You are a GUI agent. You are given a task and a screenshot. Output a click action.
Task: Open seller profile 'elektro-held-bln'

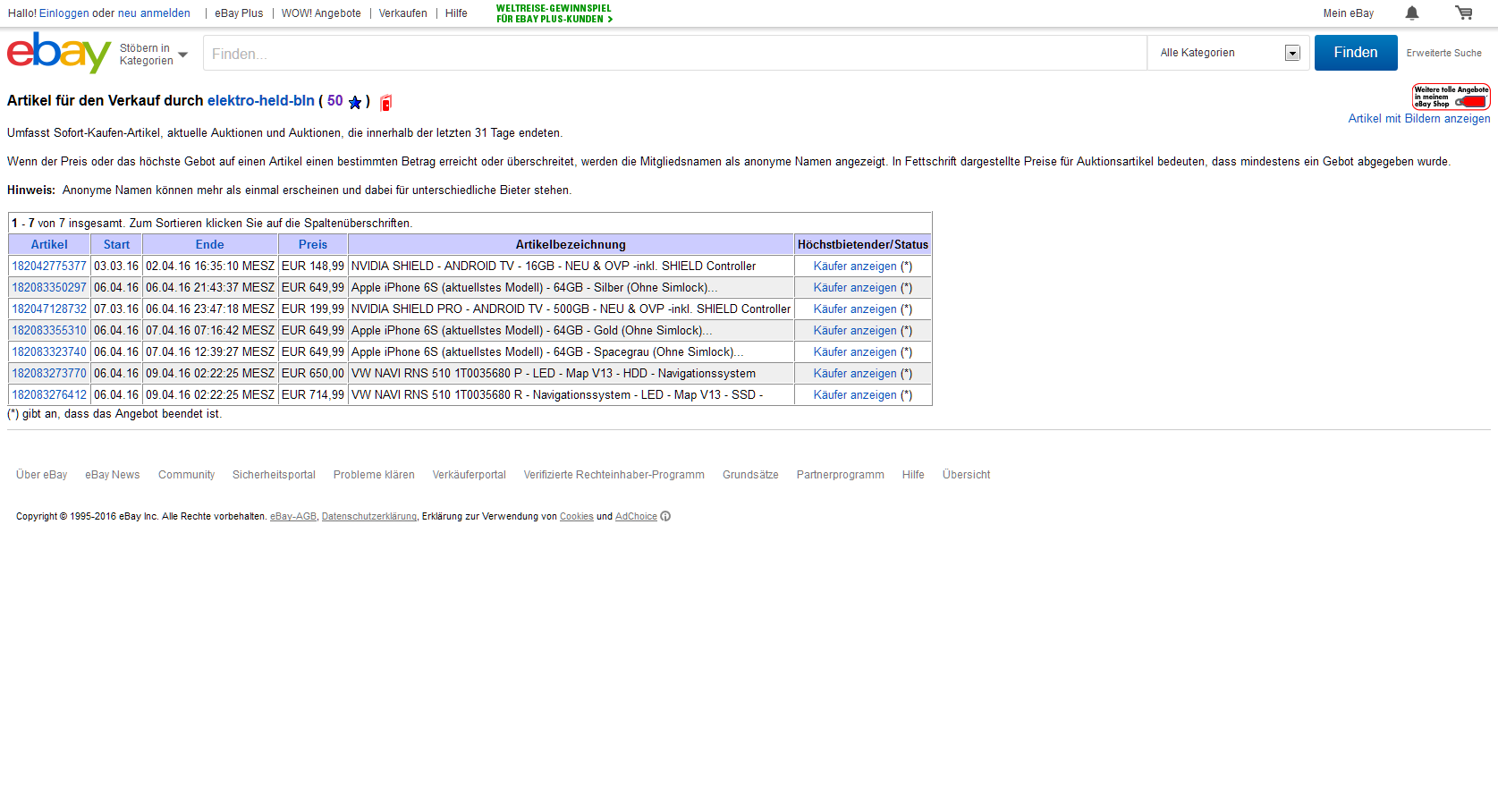pyautogui.click(x=261, y=101)
